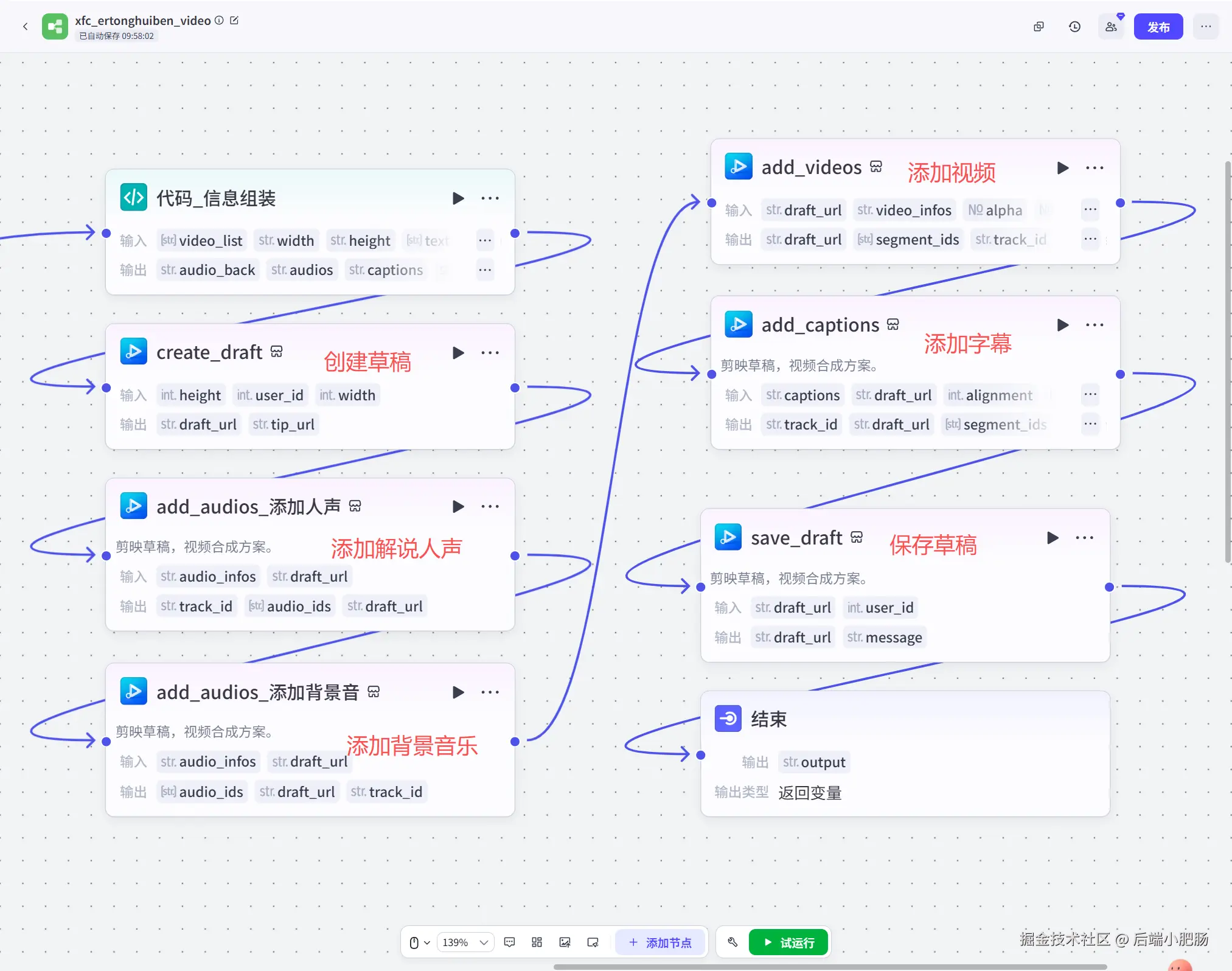Viewport: 1232px width, 971px height.
Task: Click the auto-layout grid icon
Action: pyautogui.click(x=537, y=942)
